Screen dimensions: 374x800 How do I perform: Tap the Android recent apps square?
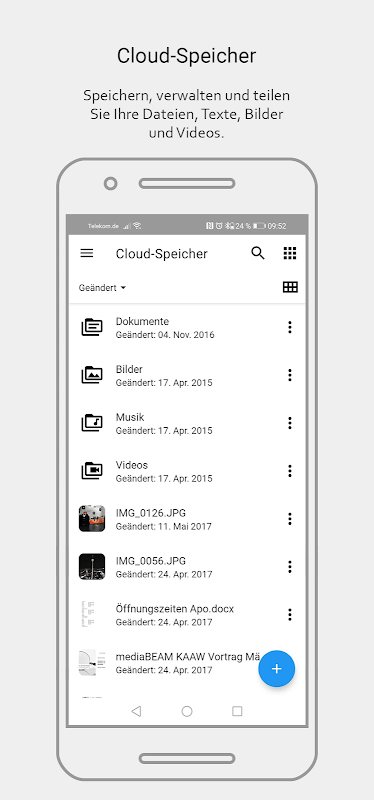[237, 711]
